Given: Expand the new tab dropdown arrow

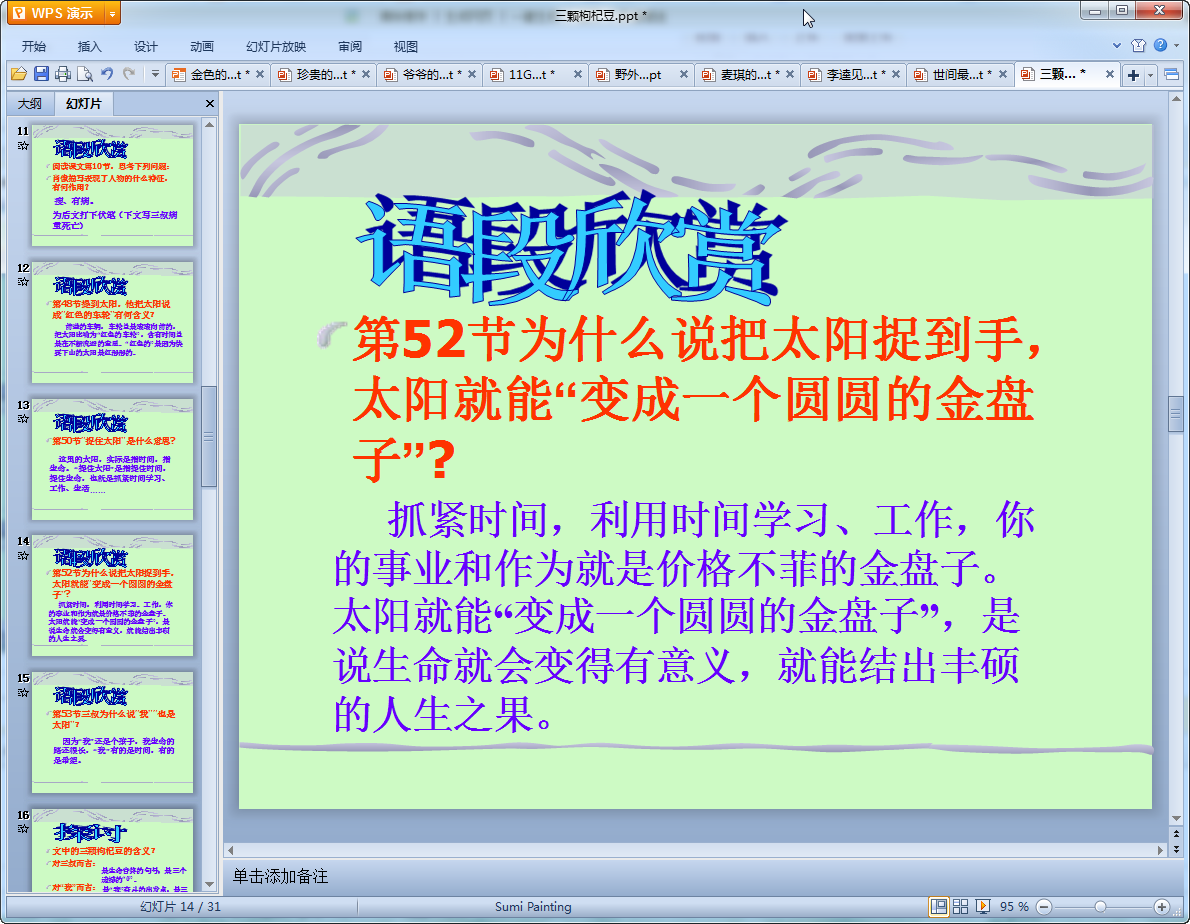Looking at the screenshot, I should tap(1151, 75).
